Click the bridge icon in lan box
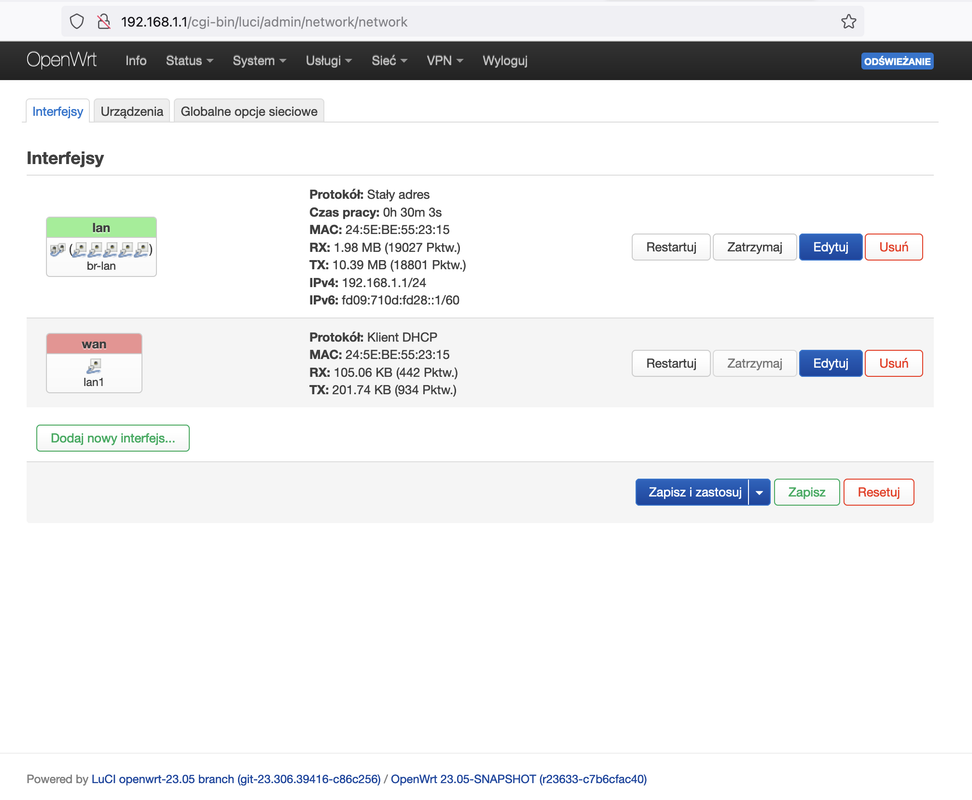Viewport: 972px width, 800px height. click(57, 250)
